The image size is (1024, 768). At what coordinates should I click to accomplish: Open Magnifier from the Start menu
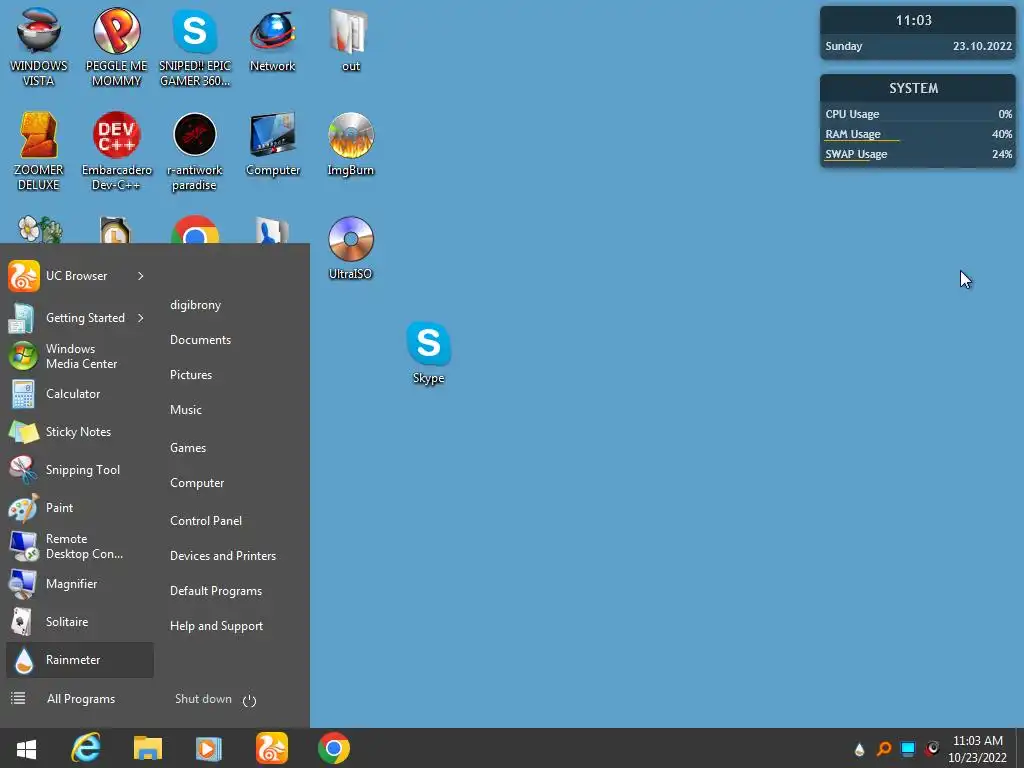(x=80, y=584)
